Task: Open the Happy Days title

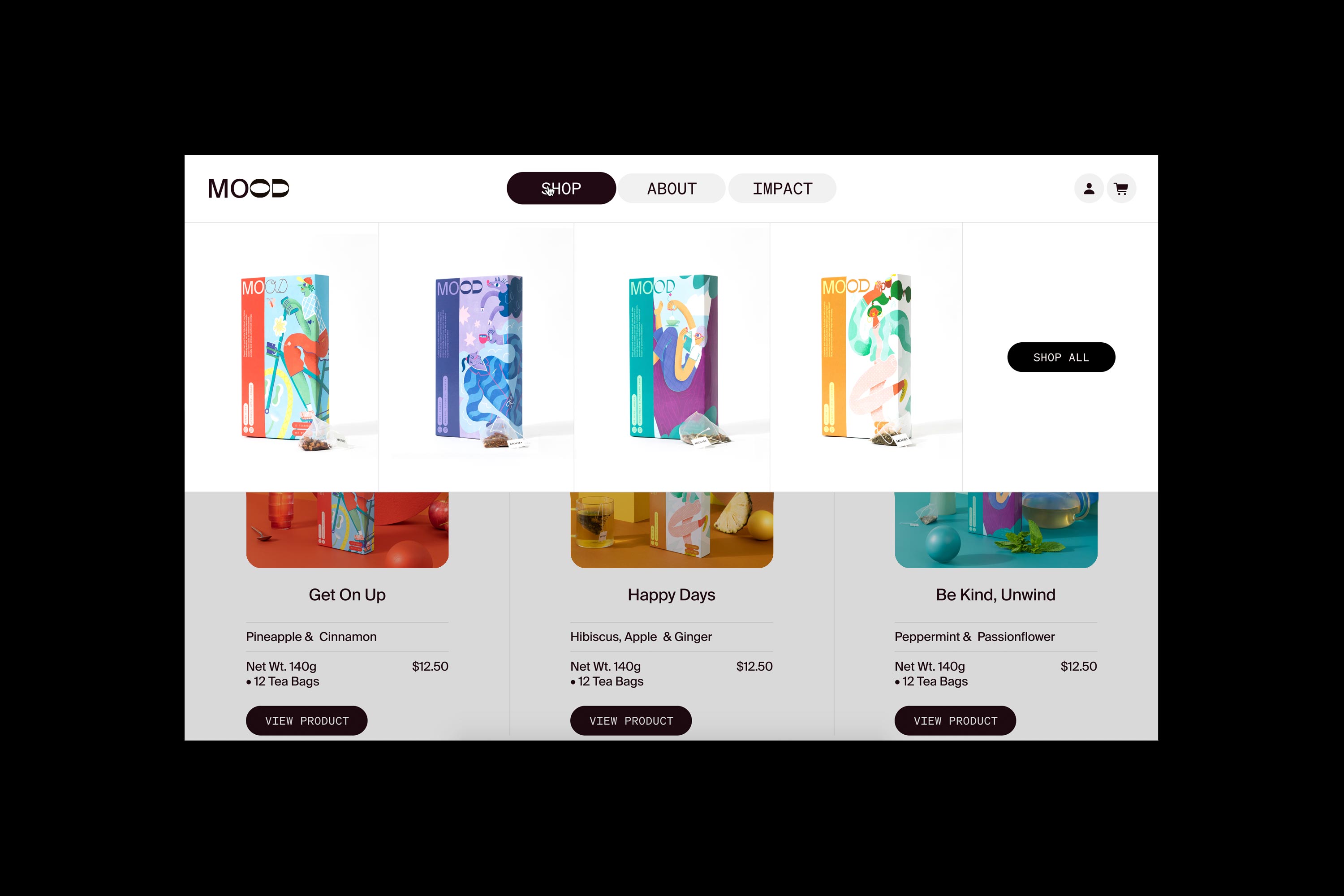Action: click(x=672, y=595)
